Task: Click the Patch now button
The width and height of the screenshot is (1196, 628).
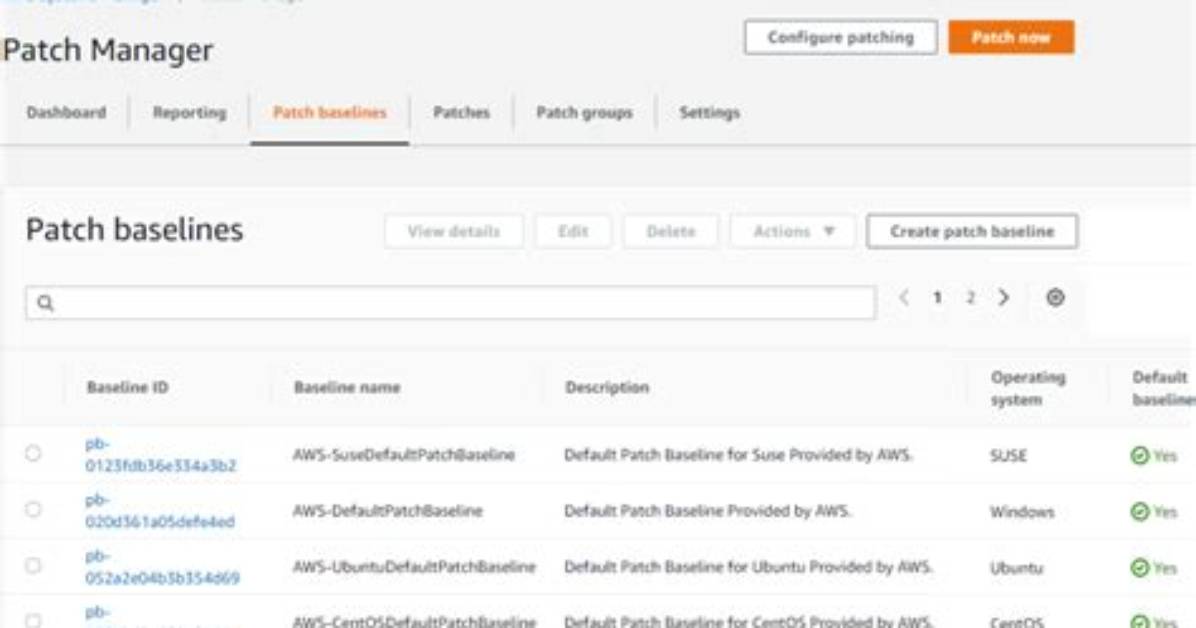Action: (1011, 37)
